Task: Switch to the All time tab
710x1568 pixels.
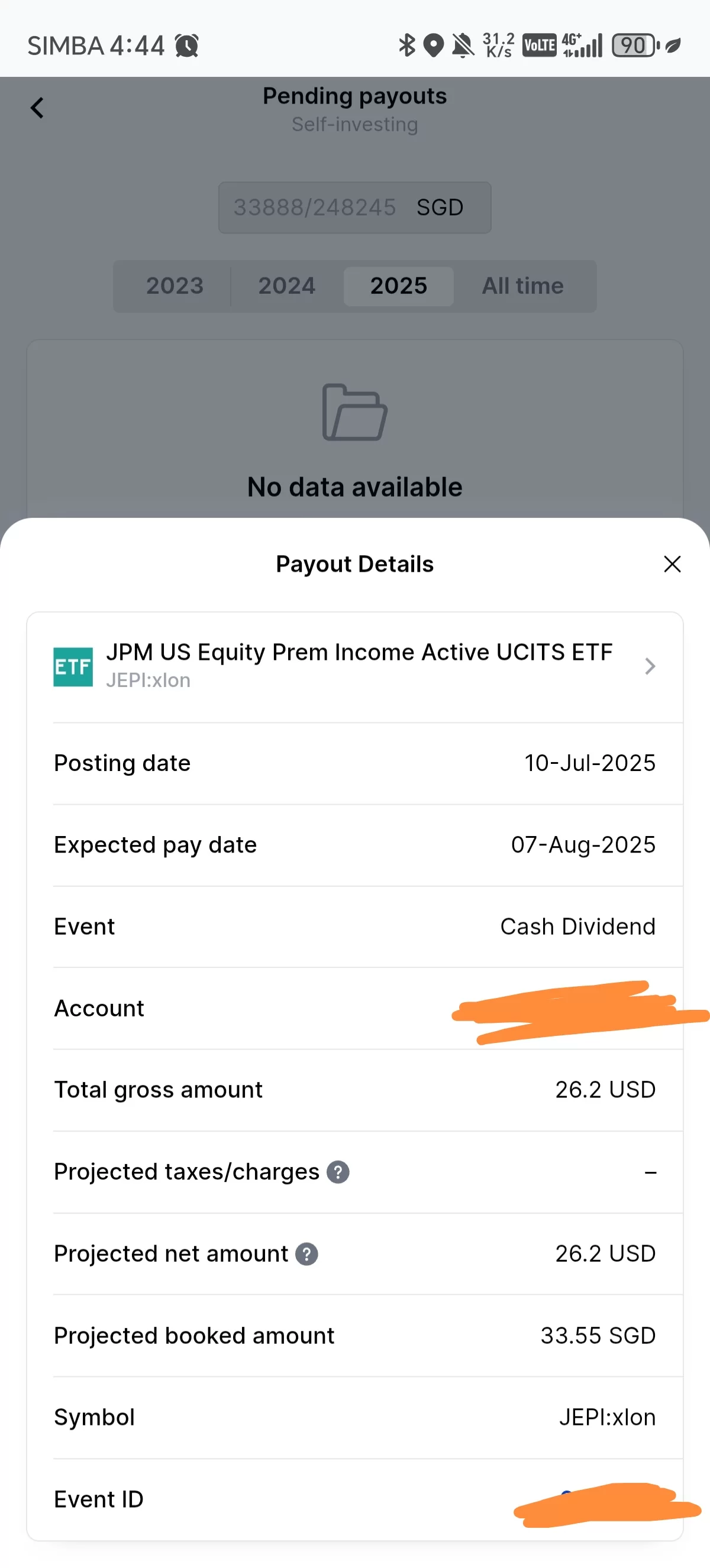Action: 522,286
